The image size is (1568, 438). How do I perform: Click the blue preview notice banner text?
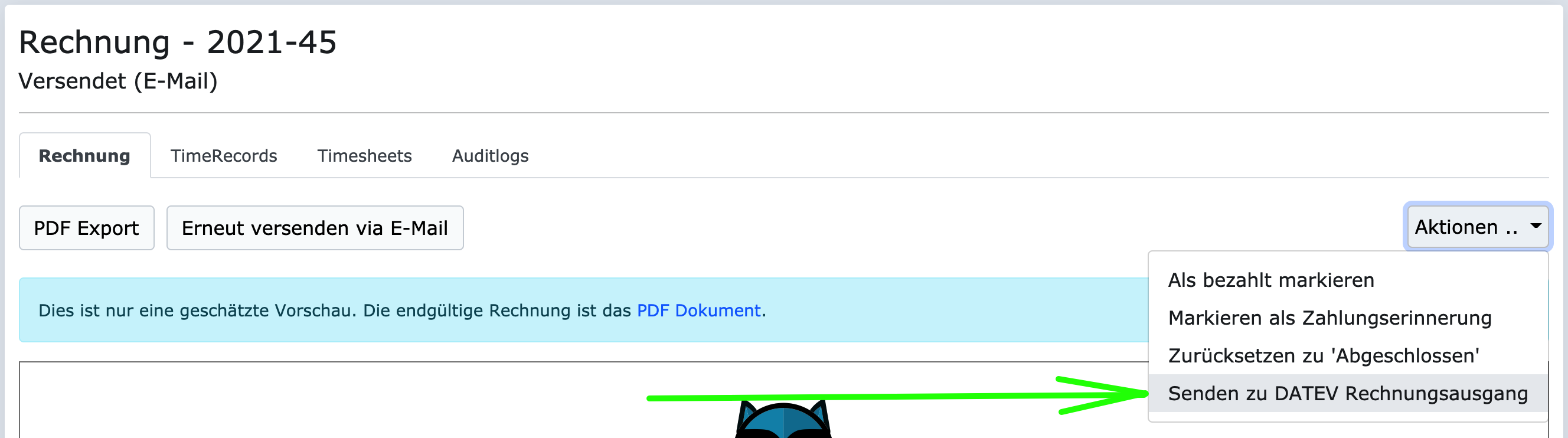[x=401, y=310]
